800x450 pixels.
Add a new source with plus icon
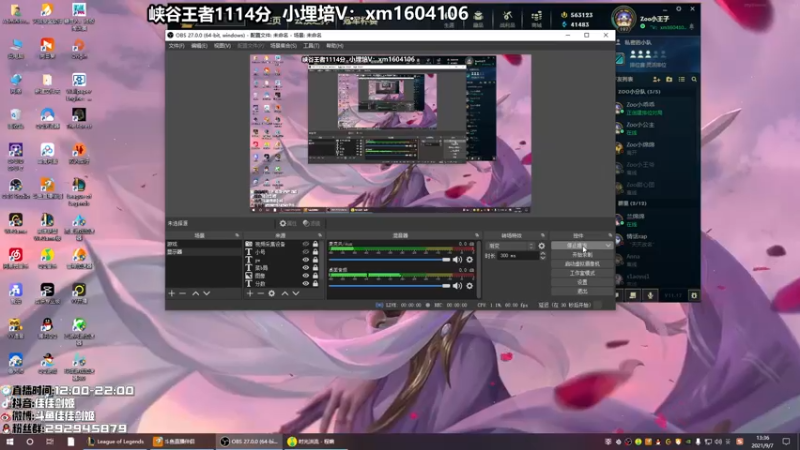[249, 293]
